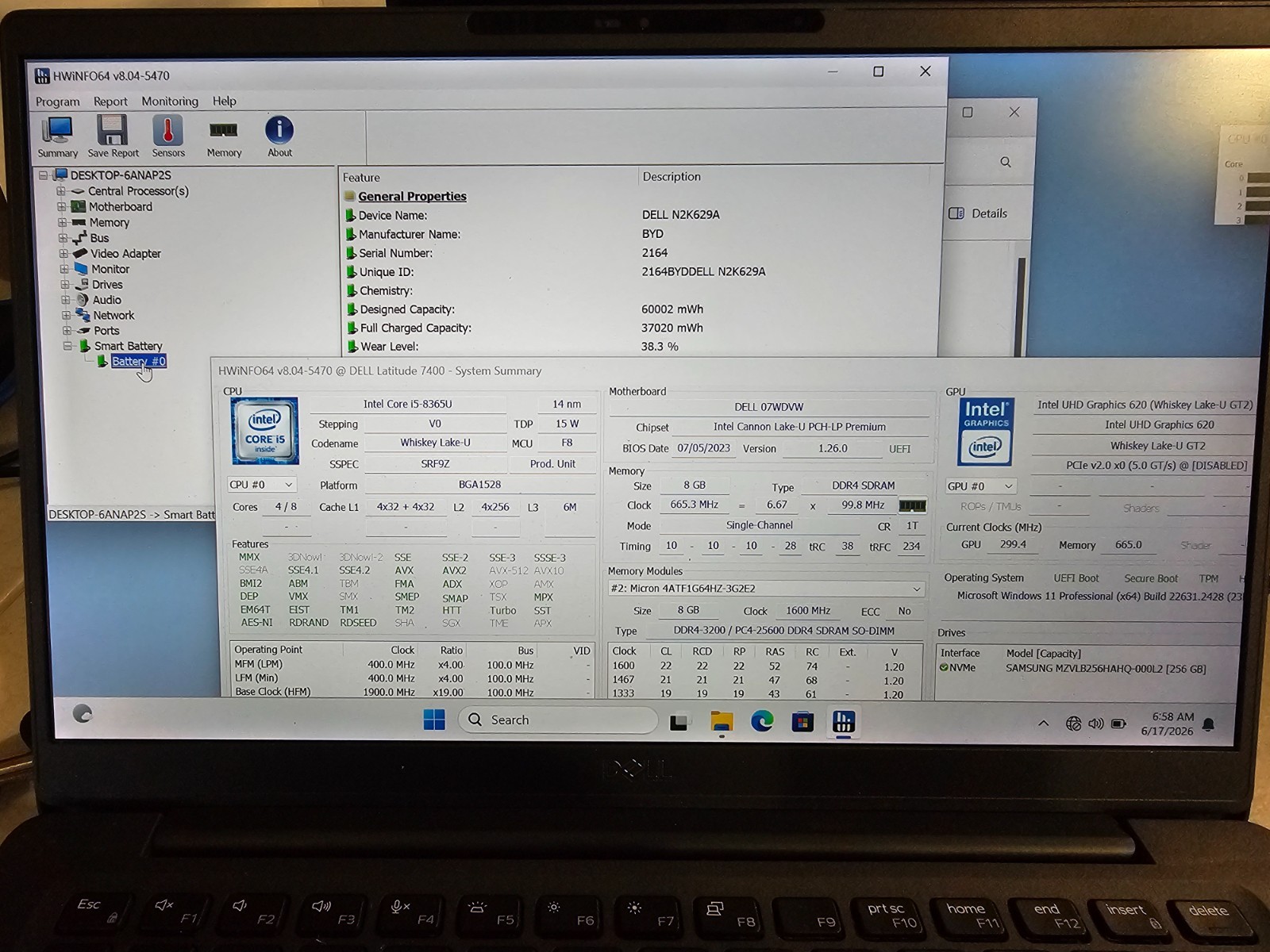Open File Explorer from the taskbar
This screenshot has height=952, width=1270.
(x=722, y=722)
